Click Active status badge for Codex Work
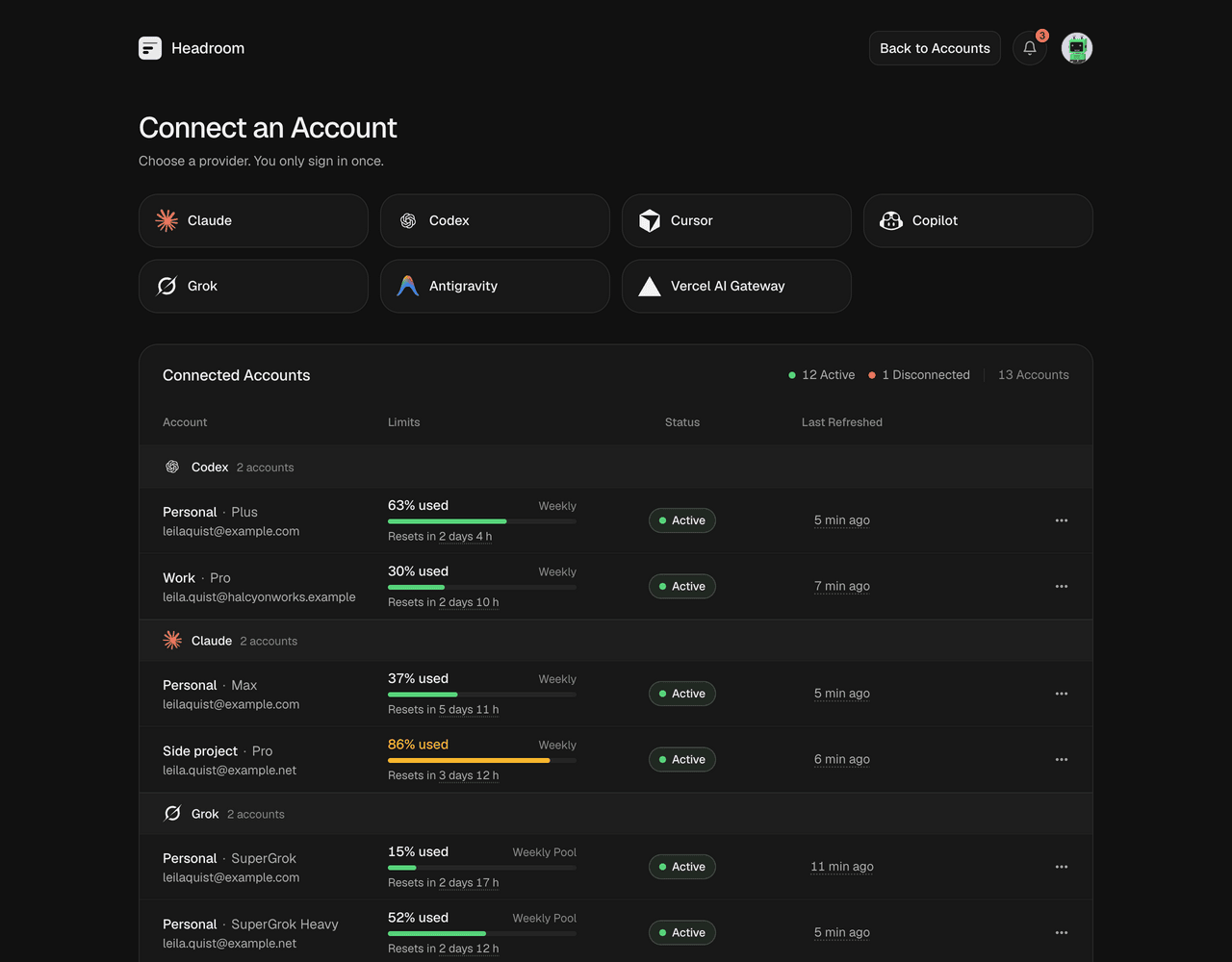 [682, 587]
